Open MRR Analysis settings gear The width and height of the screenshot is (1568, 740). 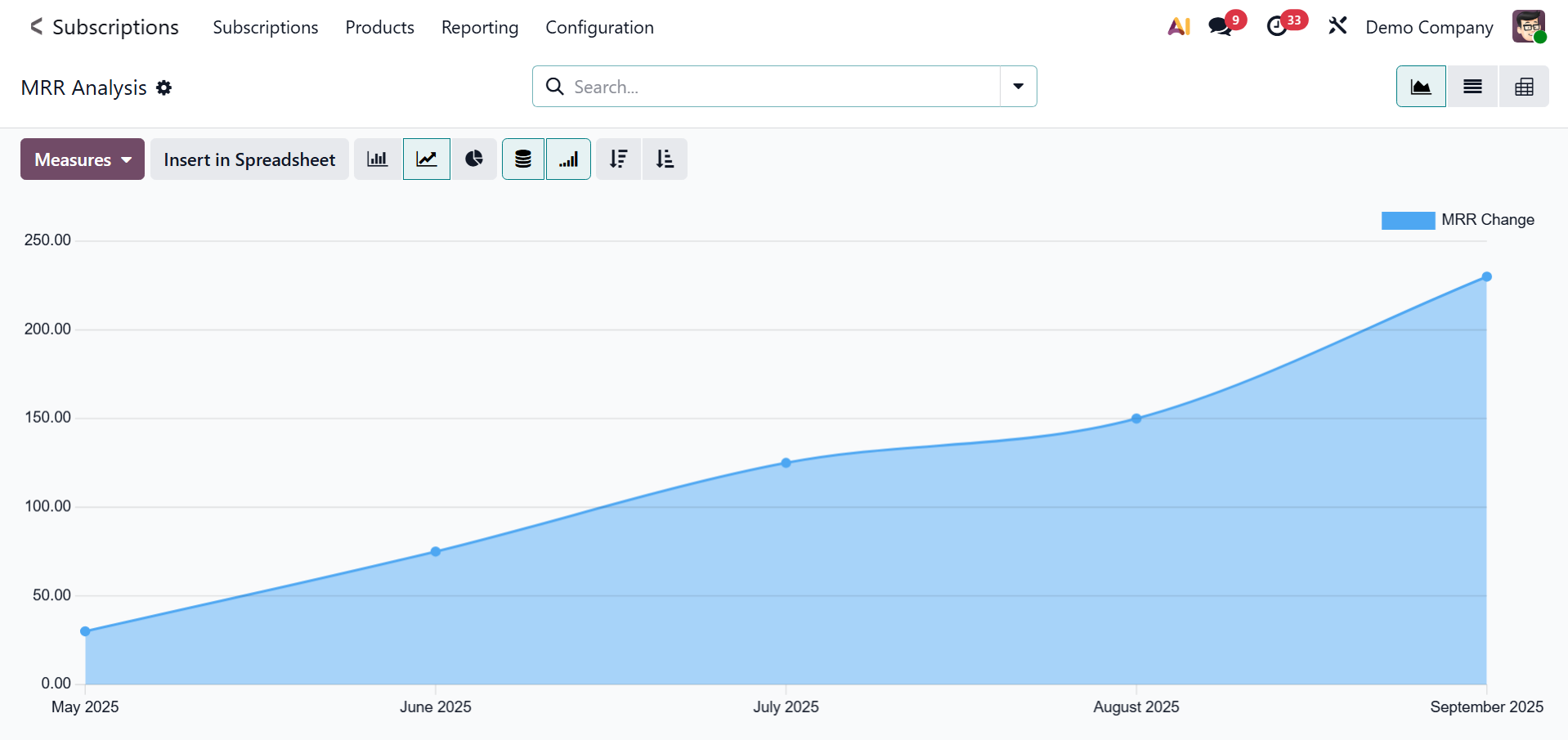[x=164, y=88]
